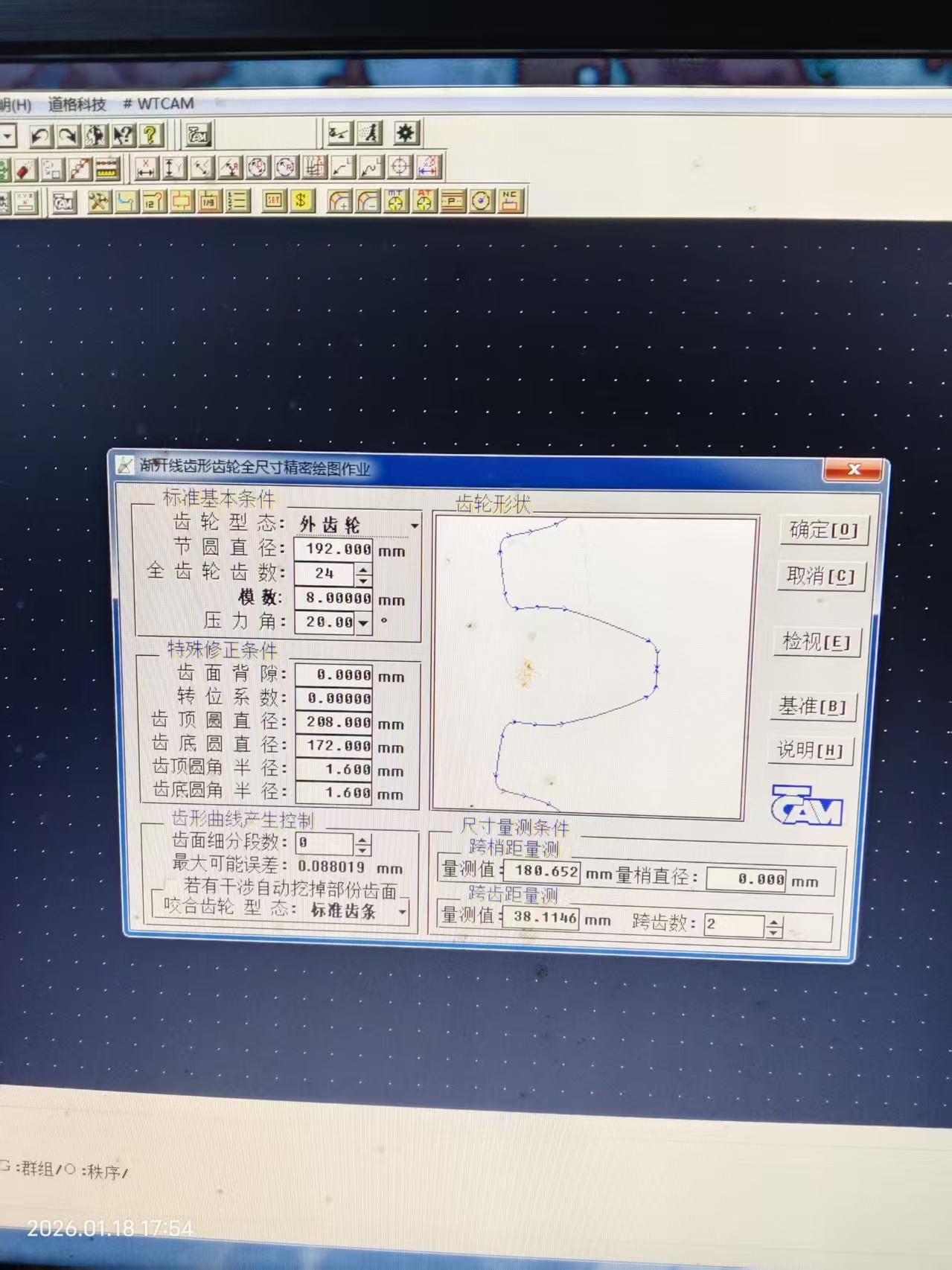Click the 取消[C] button
Screen dimensions: 952x1270
click(821, 575)
